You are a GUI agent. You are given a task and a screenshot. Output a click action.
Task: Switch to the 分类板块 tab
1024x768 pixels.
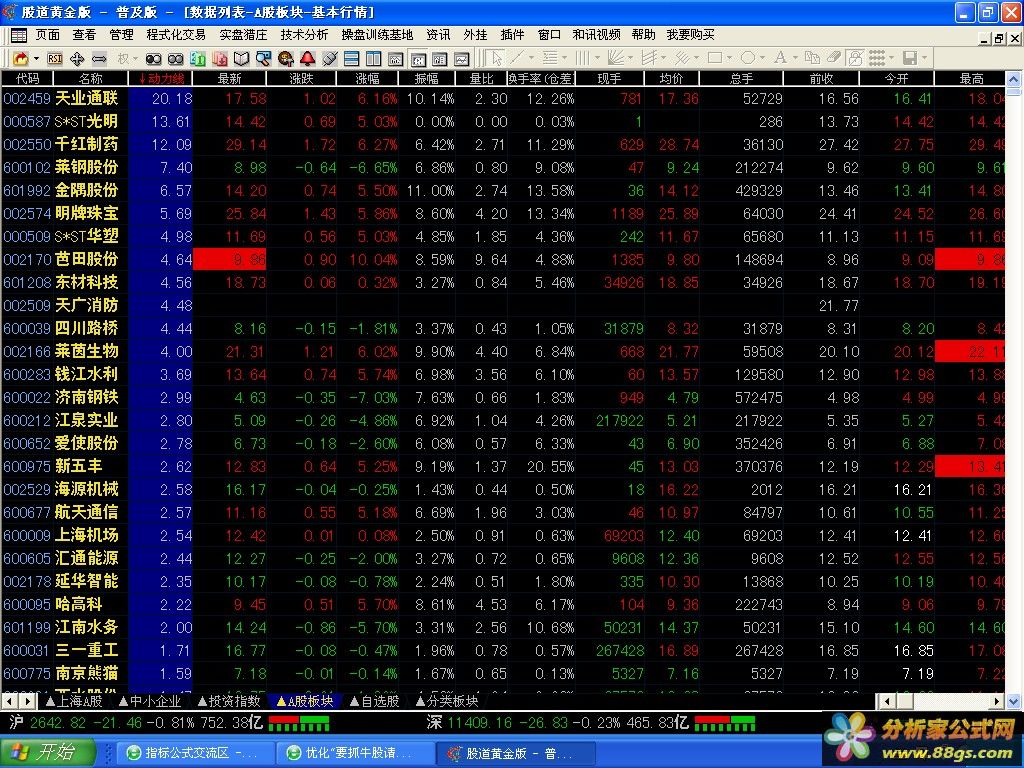tap(447, 701)
